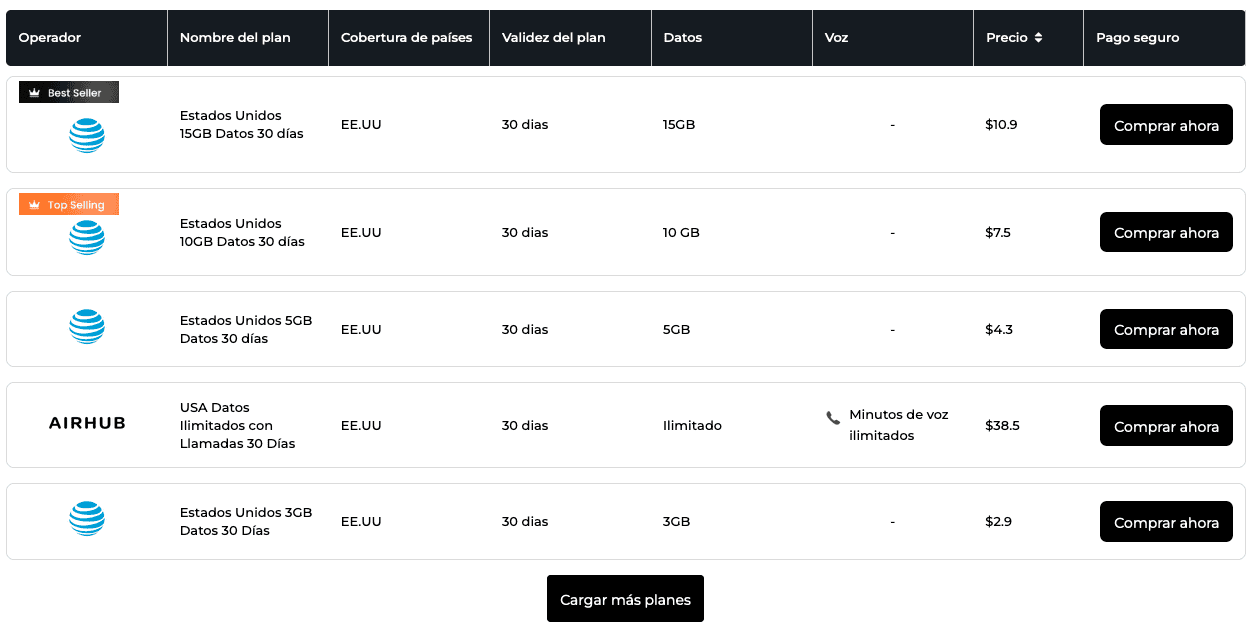Click the phone icon beside voice minutes

click(x=833, y=418)
